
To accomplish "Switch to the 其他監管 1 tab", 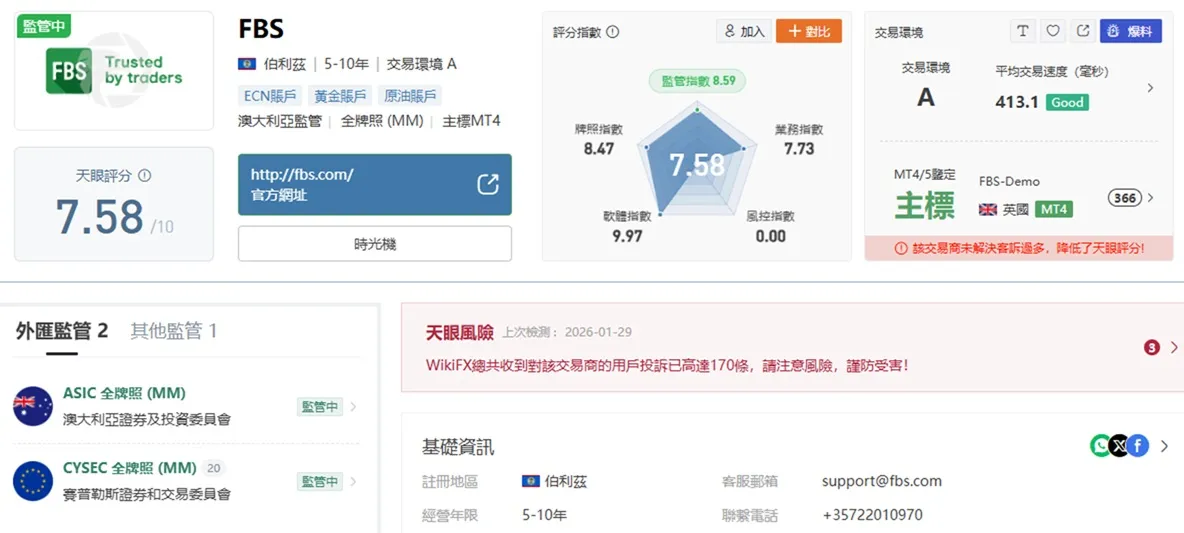I will pyautogui.click(x=174, y=331).
